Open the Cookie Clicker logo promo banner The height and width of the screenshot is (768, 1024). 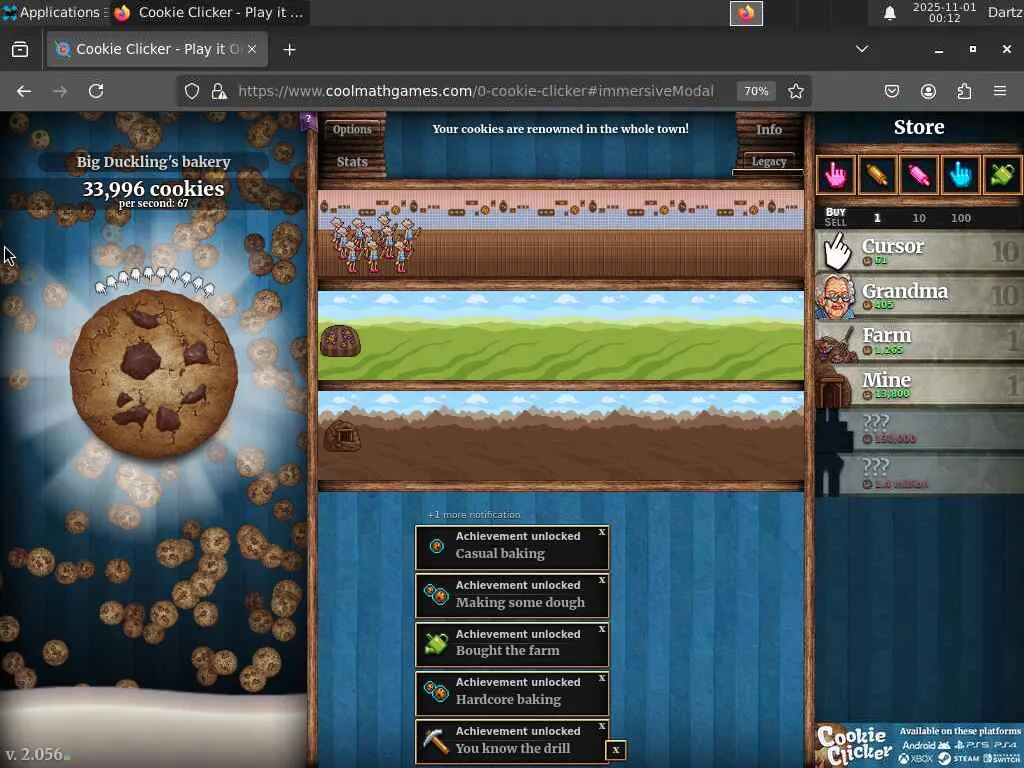click(919, 744)
